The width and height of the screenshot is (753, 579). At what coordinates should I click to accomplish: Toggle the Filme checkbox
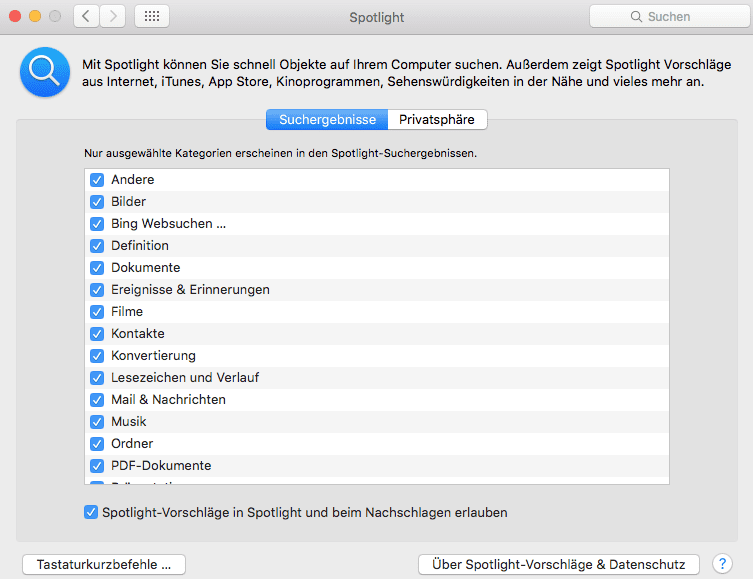coord(97,312)
